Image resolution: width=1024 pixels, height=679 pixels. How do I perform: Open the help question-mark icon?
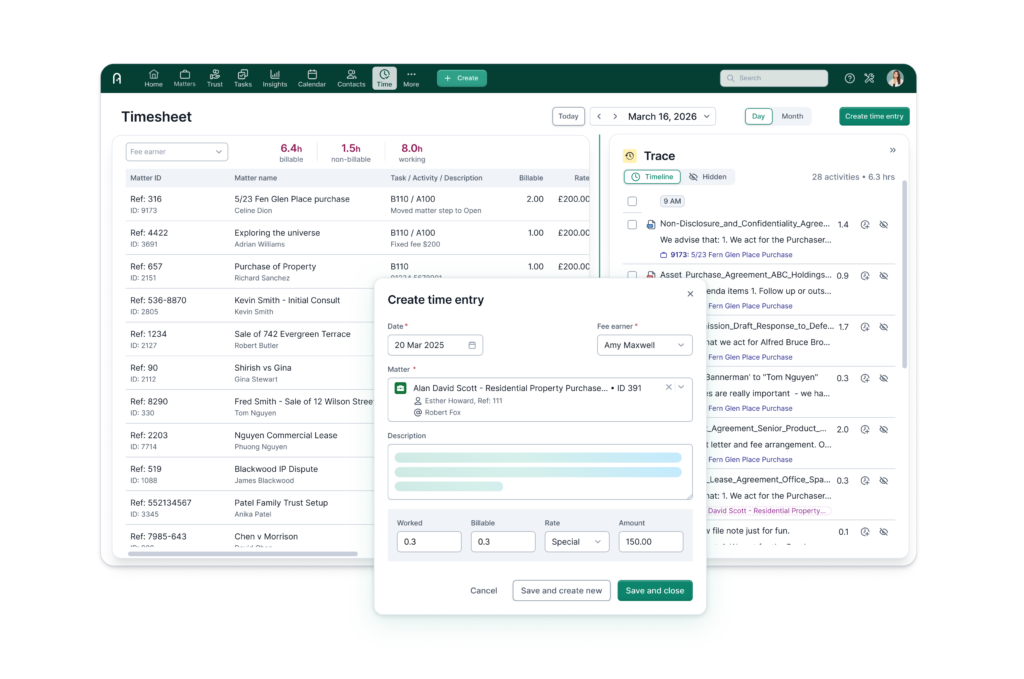pyautogui.click(x=849, y=78)
